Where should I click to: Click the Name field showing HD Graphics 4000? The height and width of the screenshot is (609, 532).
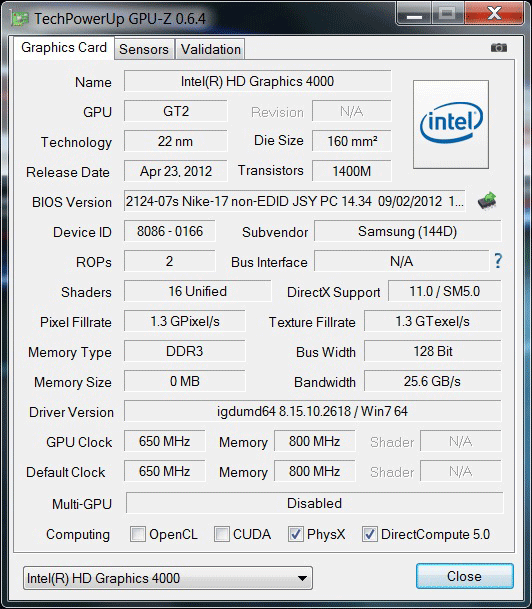(257, 81)
